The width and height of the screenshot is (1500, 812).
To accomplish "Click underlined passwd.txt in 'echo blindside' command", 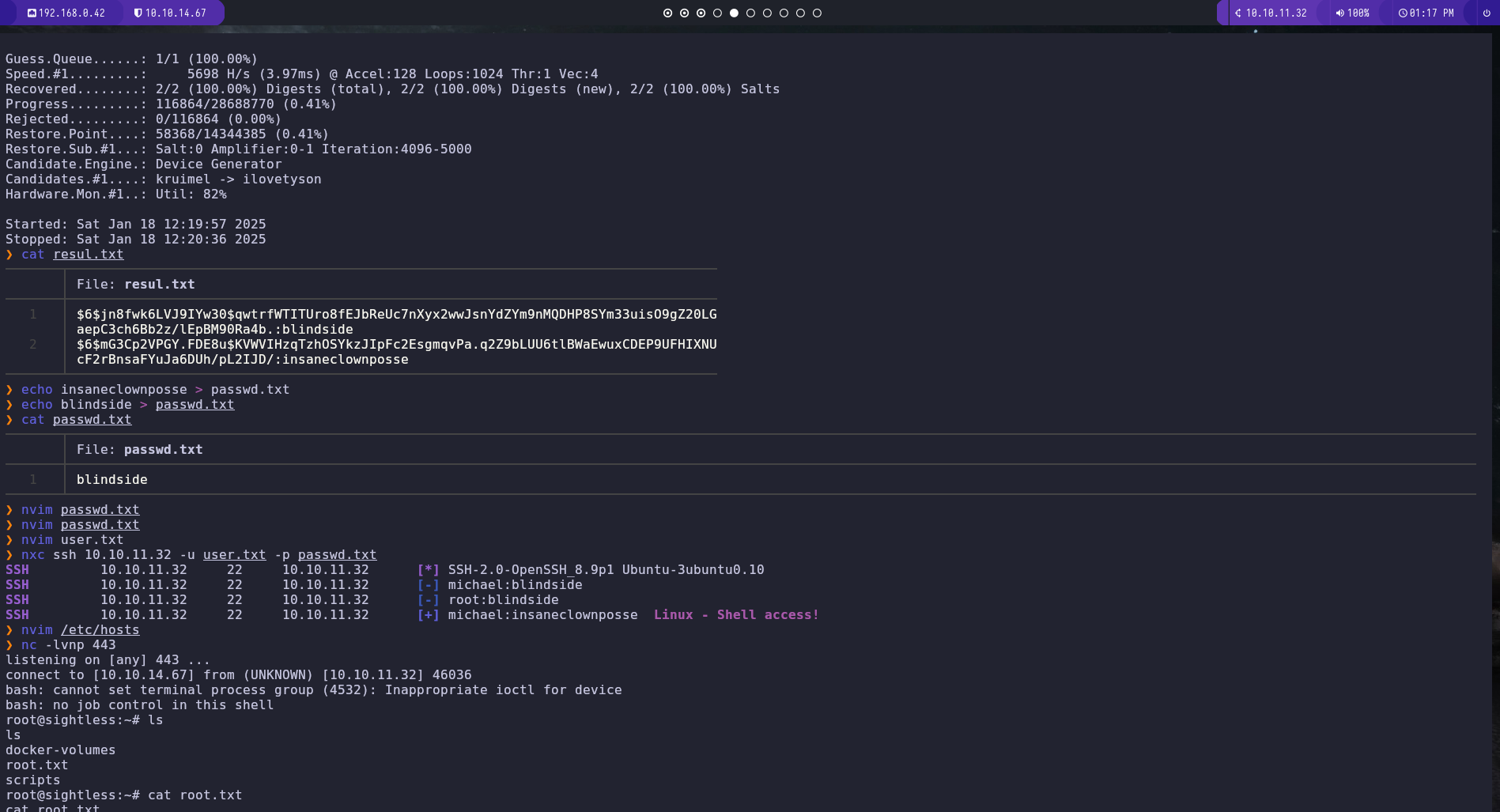I will pos(195,405).
